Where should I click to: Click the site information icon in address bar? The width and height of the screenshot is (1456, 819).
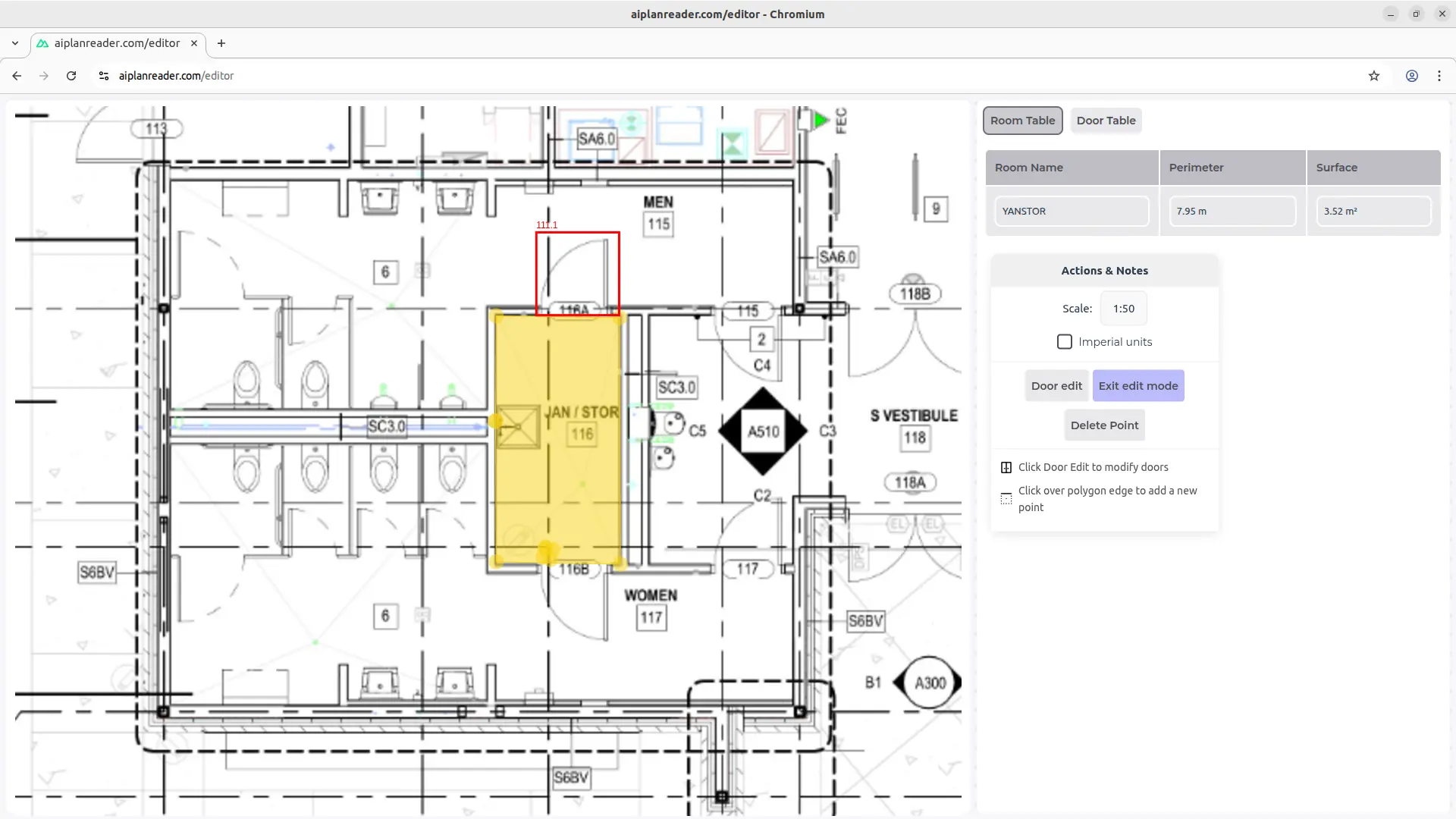[104, 76]
